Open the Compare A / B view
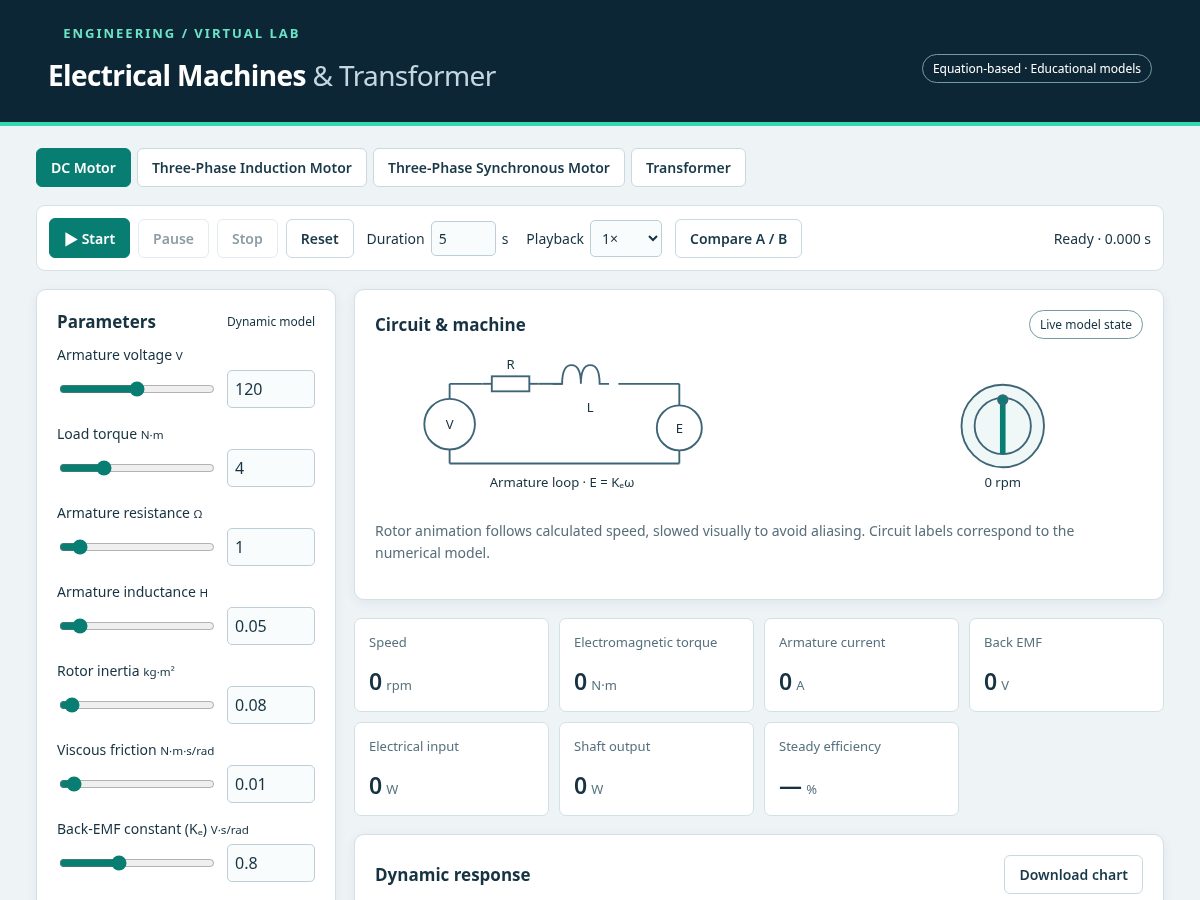This screenshot has width=1200, height=900. [x=738, y=238]
